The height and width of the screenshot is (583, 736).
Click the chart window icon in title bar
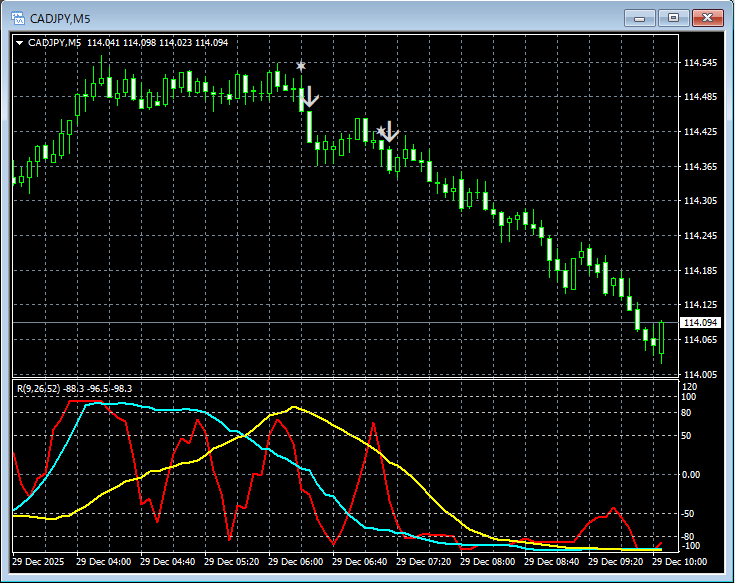point(17,17)
